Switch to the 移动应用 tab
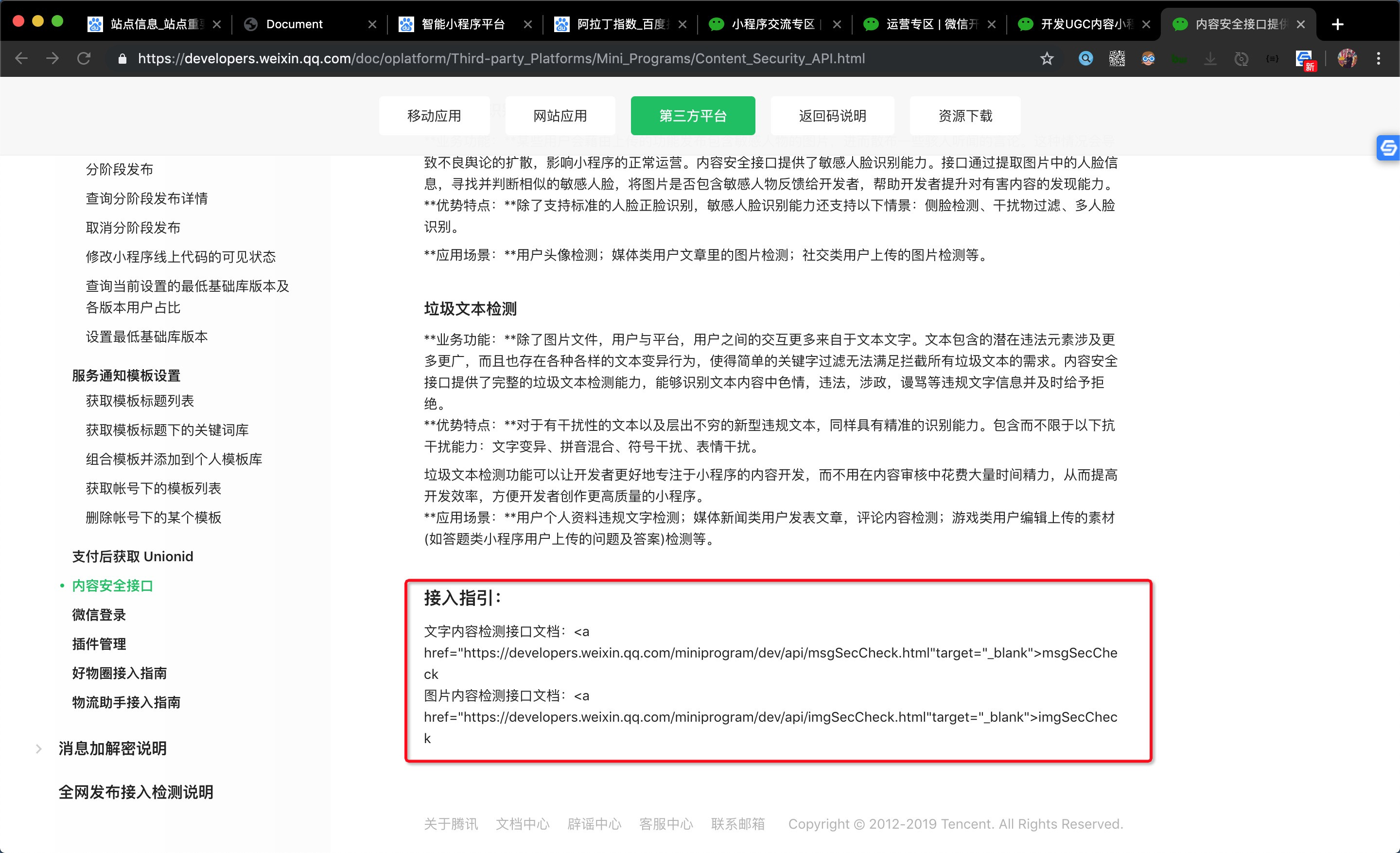This screenshot has width=1400, height=853. 434,116
